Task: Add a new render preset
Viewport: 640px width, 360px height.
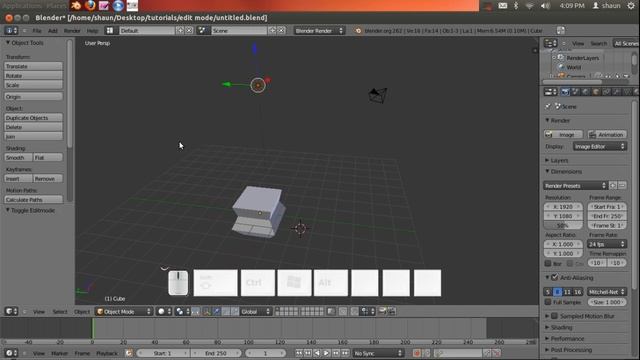Action: coord(613,186)
